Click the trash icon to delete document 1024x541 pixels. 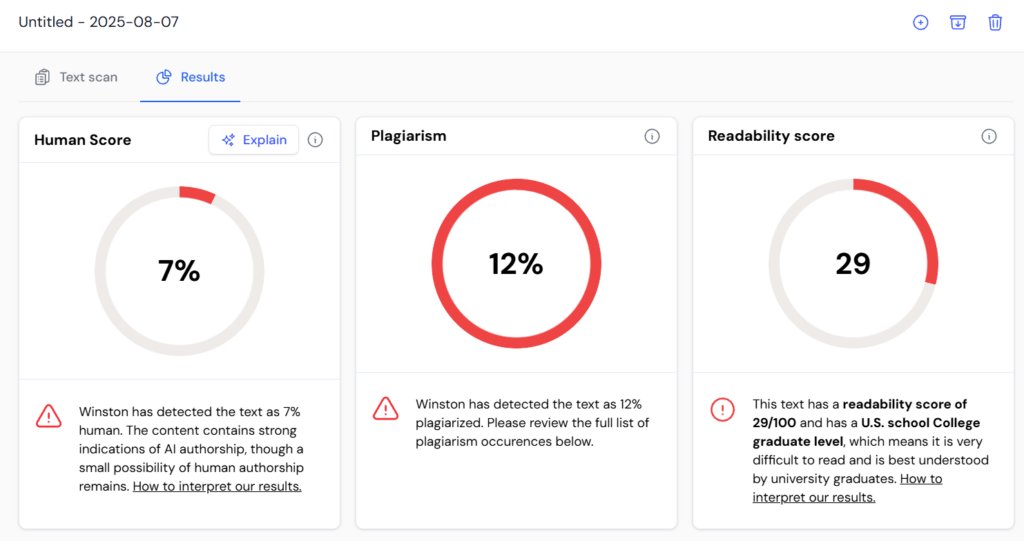pos(995,22)
